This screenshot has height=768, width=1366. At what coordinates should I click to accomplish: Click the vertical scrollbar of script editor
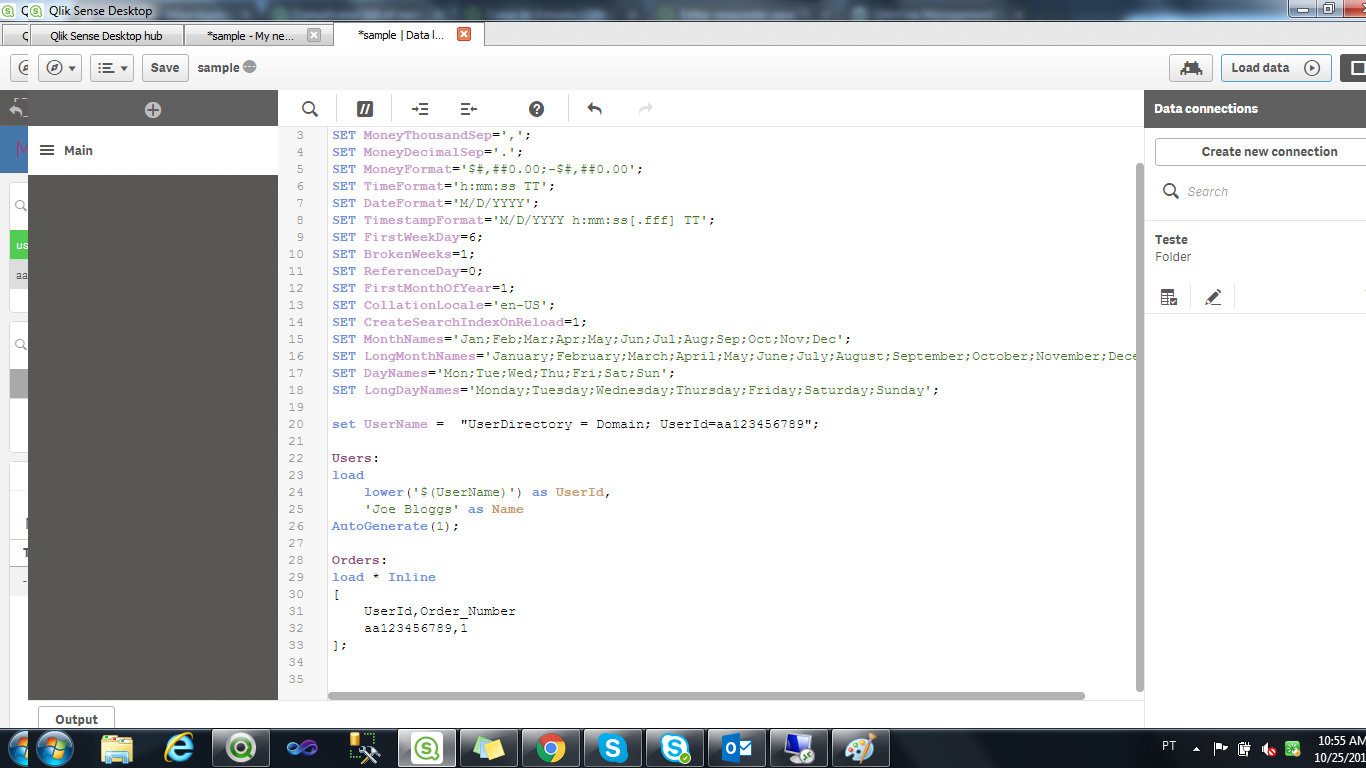[1140, 427]
